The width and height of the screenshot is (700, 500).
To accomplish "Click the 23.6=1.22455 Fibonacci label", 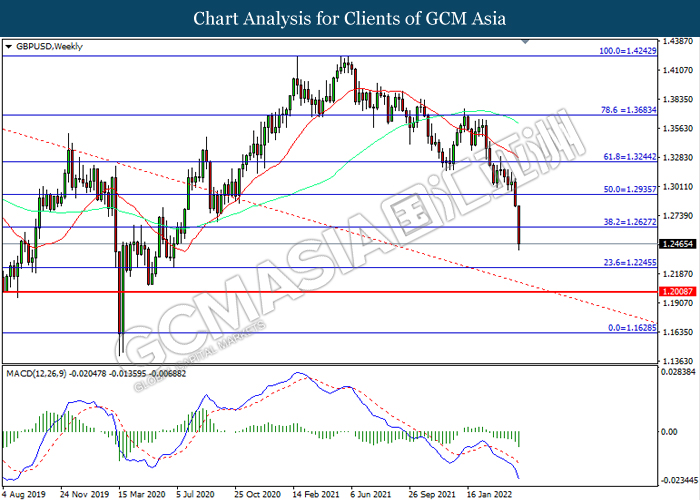I will (x=629, y=262).
